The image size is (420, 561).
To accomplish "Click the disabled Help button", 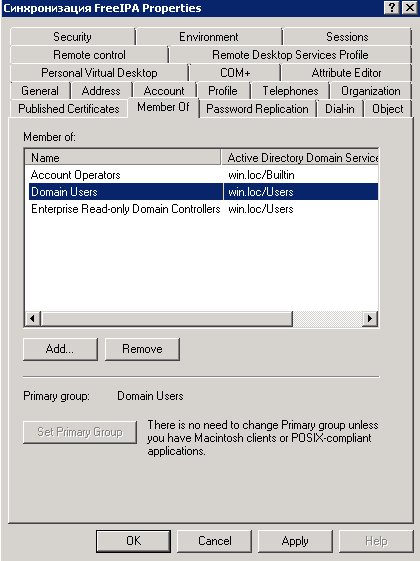I will click(x=376, y=541).
